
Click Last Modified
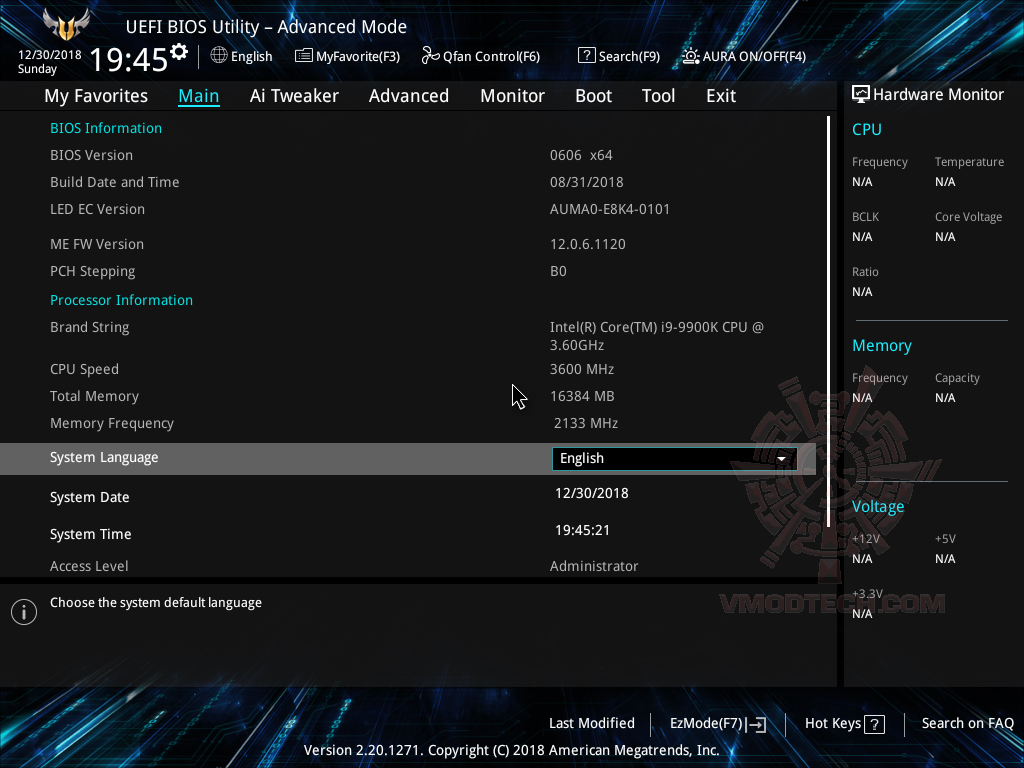(591, 723)
